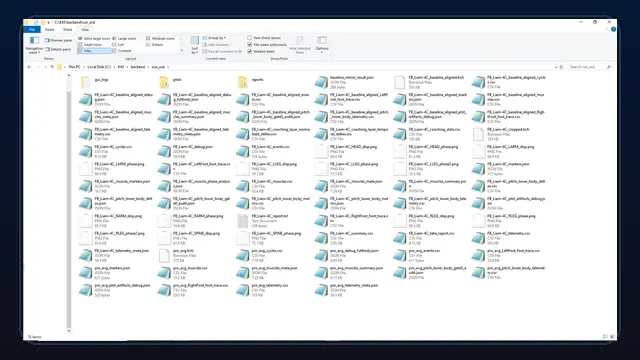Untick File name extensions checkbox
This screenshot has height=360, width=640.
point(249,44)
